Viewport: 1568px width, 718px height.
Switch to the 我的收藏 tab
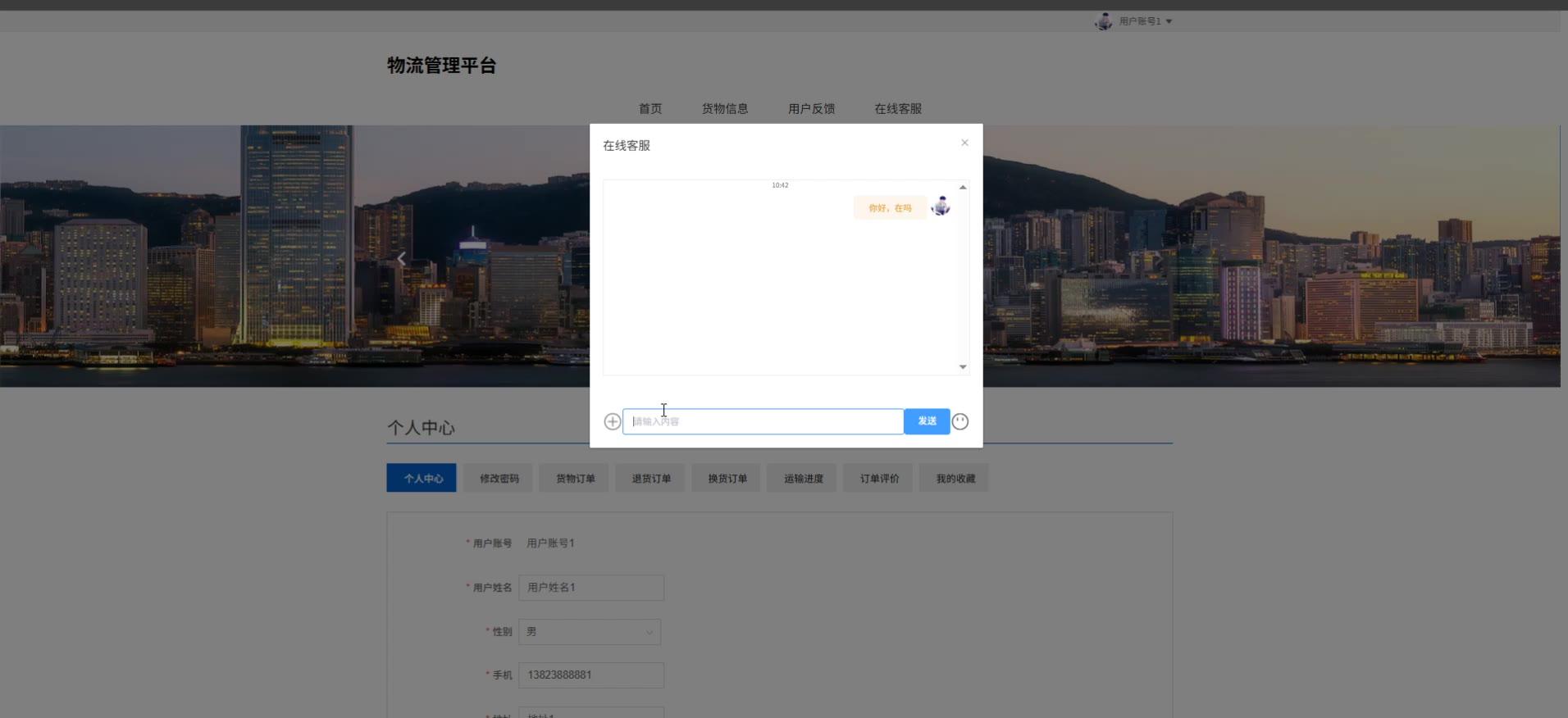coord(955,479)
